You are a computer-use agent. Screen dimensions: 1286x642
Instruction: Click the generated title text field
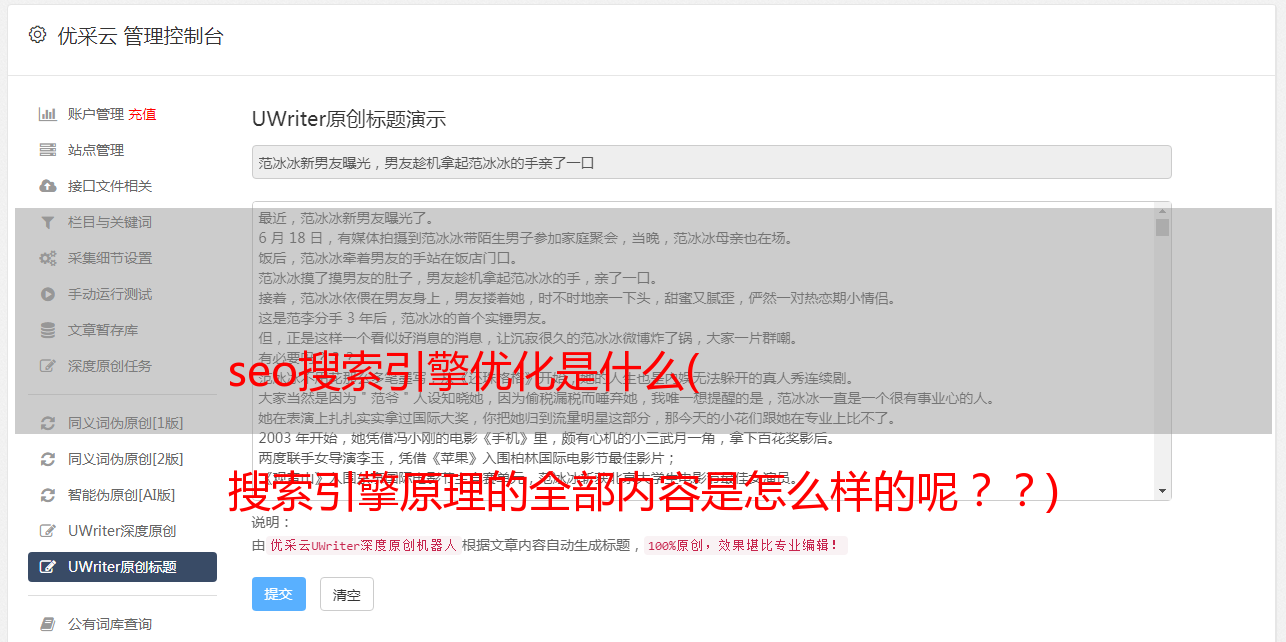[711, 162]
